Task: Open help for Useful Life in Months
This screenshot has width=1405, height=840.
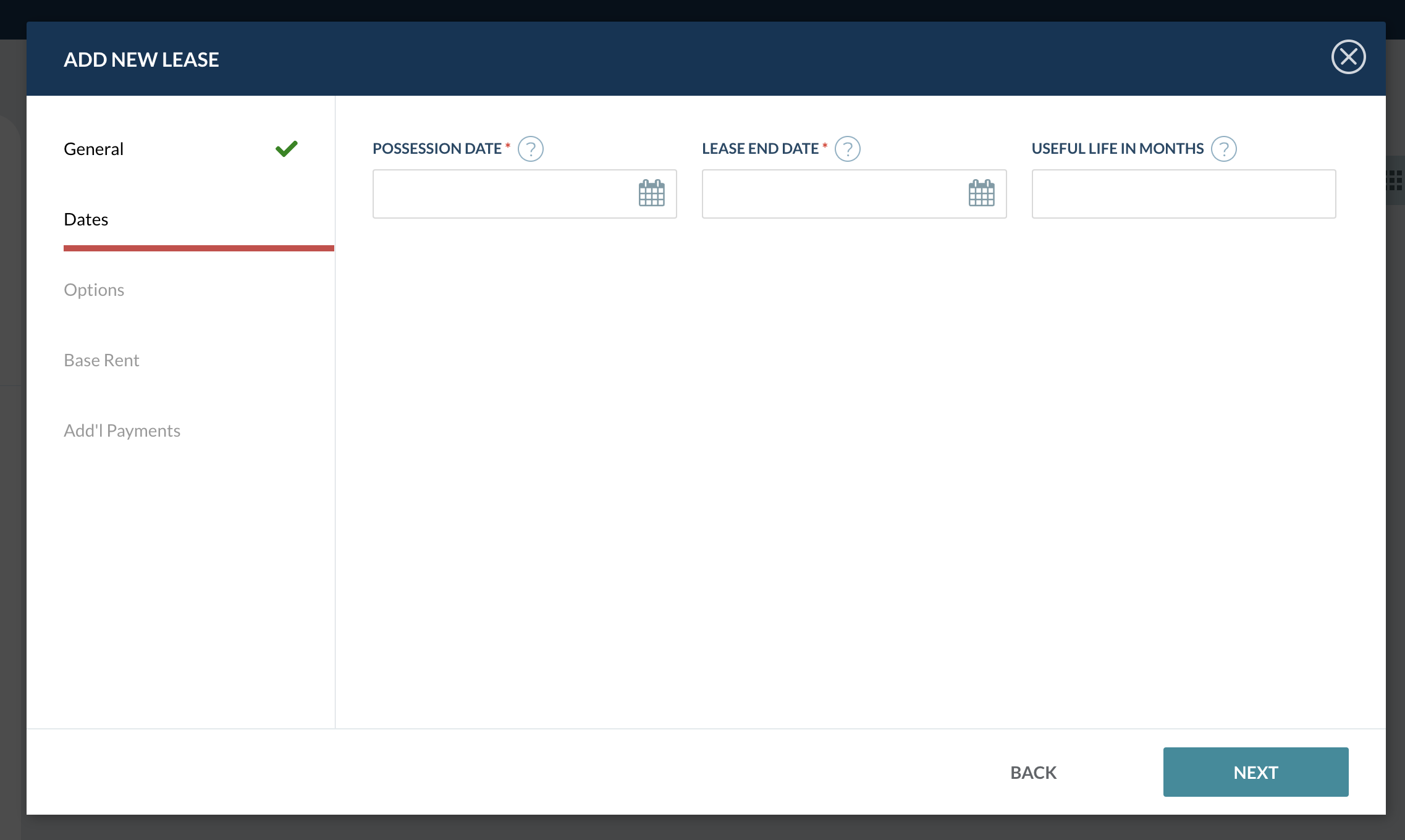Action: pos(1224,148)
